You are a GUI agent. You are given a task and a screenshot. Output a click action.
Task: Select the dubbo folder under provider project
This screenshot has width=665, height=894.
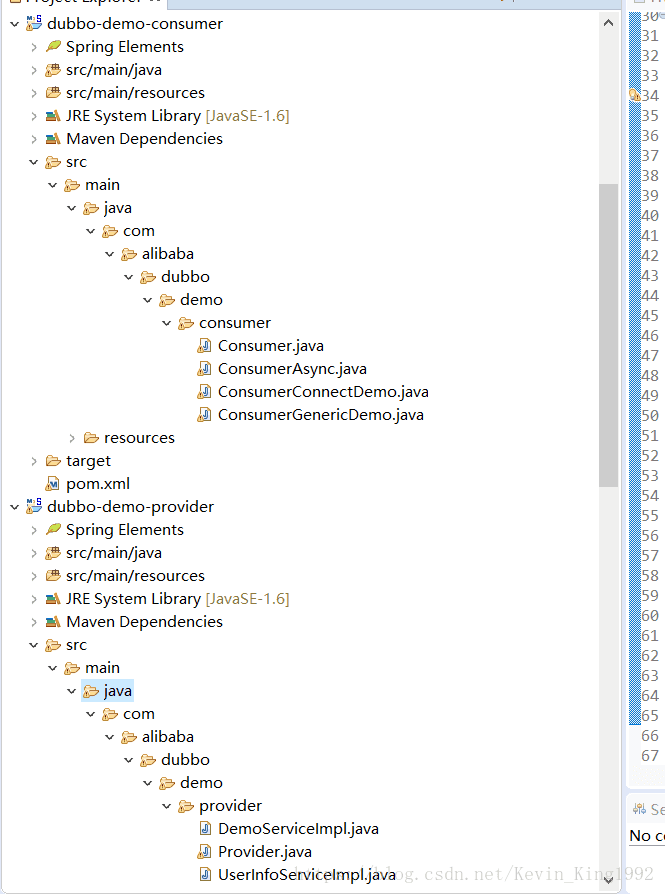(185, 759)
